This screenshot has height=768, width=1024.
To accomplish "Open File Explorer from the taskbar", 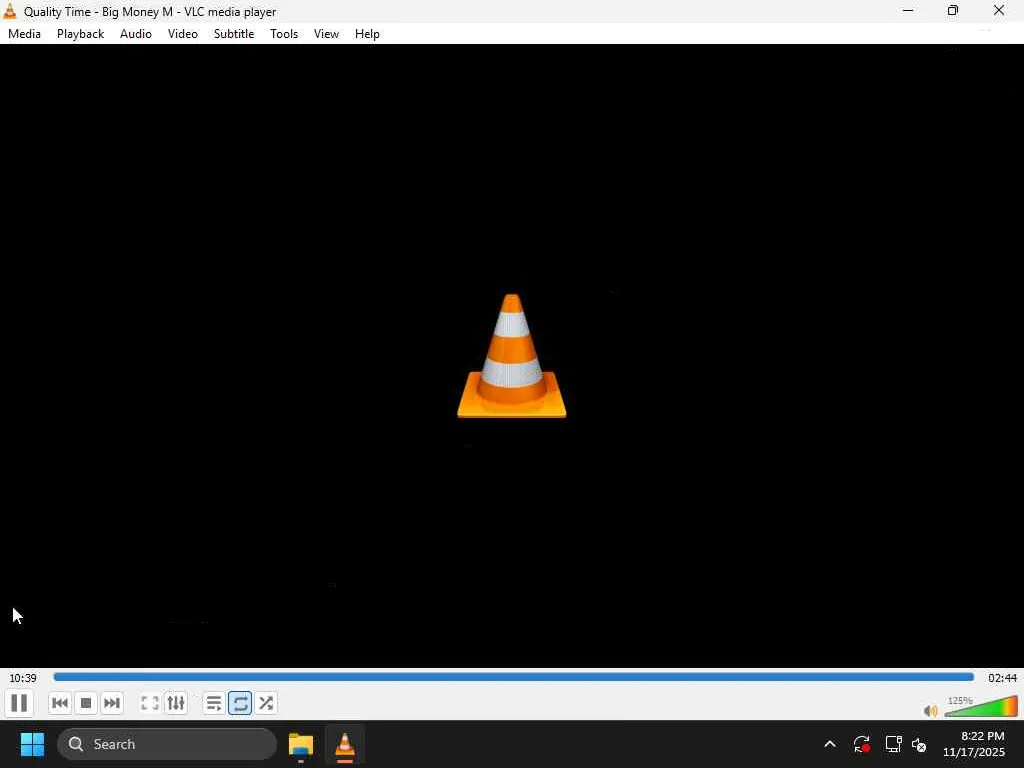I will tap(300, 744).
